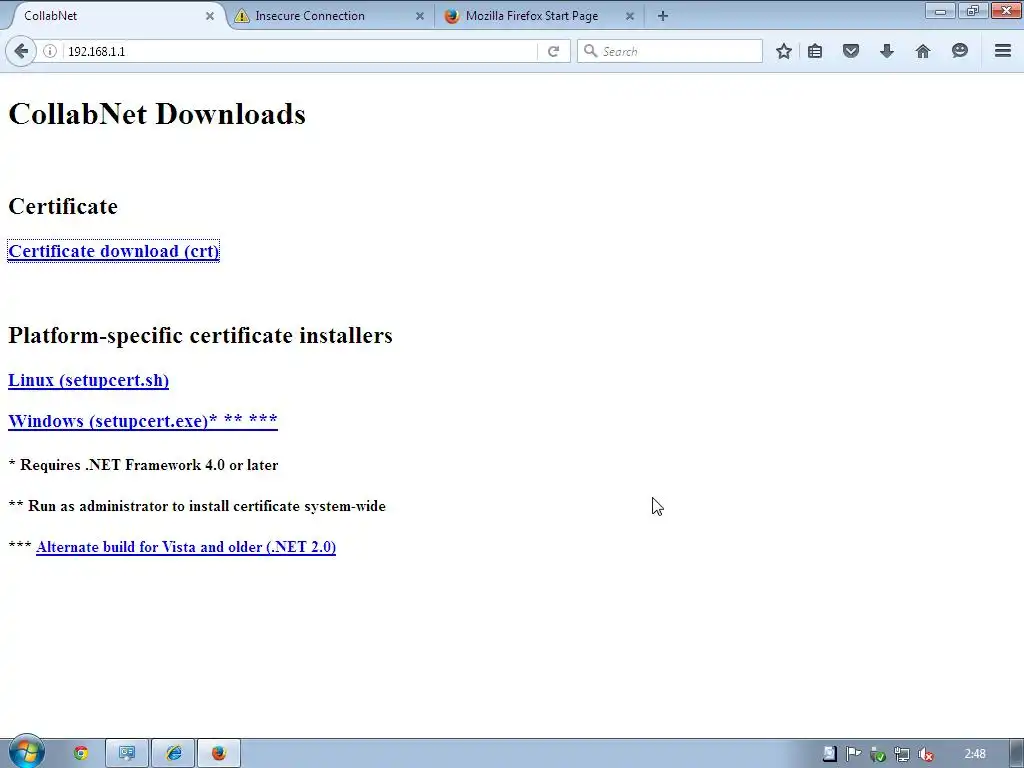Open the Windows Start menu
Viewport: 1024px width, 768px height.
26,752
